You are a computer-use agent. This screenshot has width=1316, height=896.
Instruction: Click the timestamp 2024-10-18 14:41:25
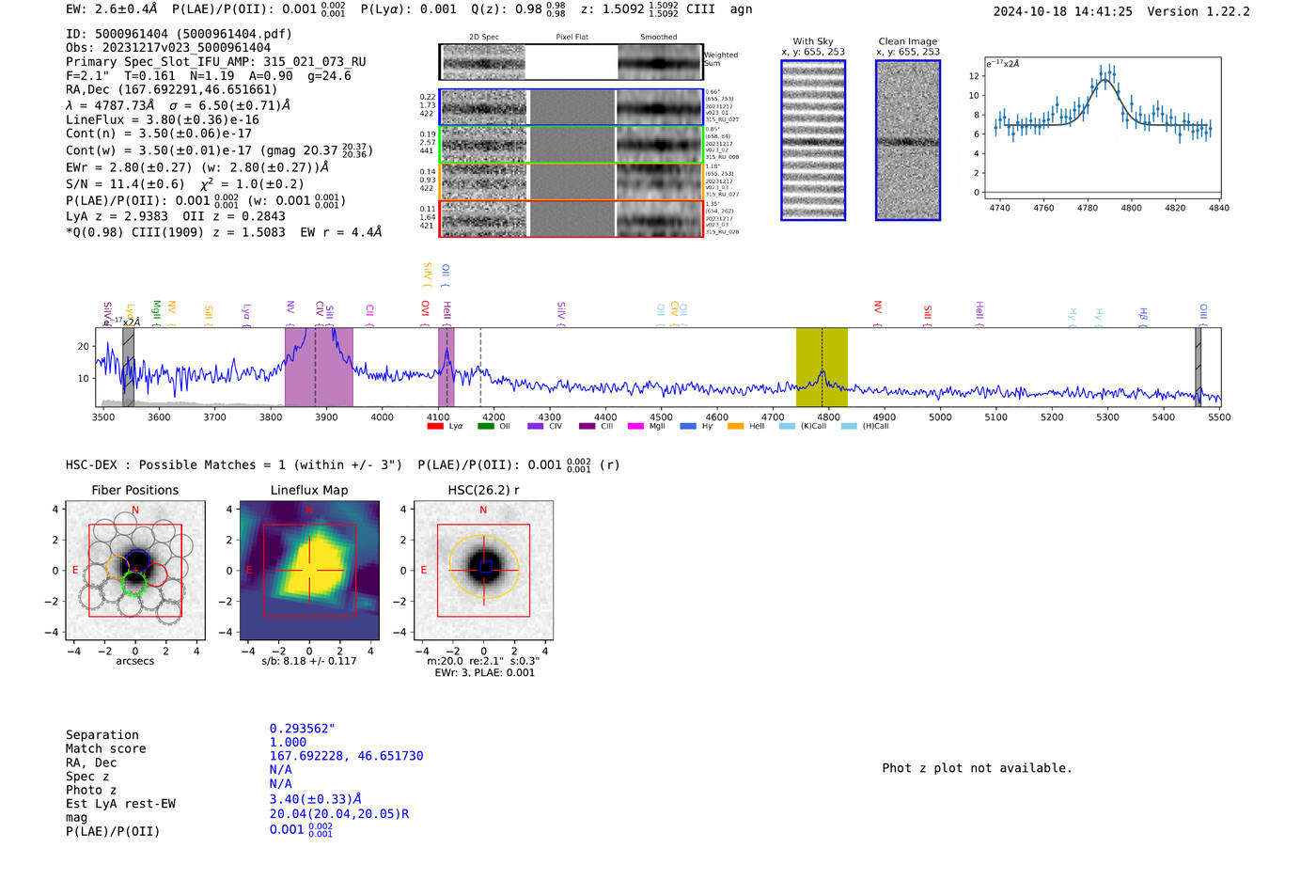click(x=1063, y=11)
